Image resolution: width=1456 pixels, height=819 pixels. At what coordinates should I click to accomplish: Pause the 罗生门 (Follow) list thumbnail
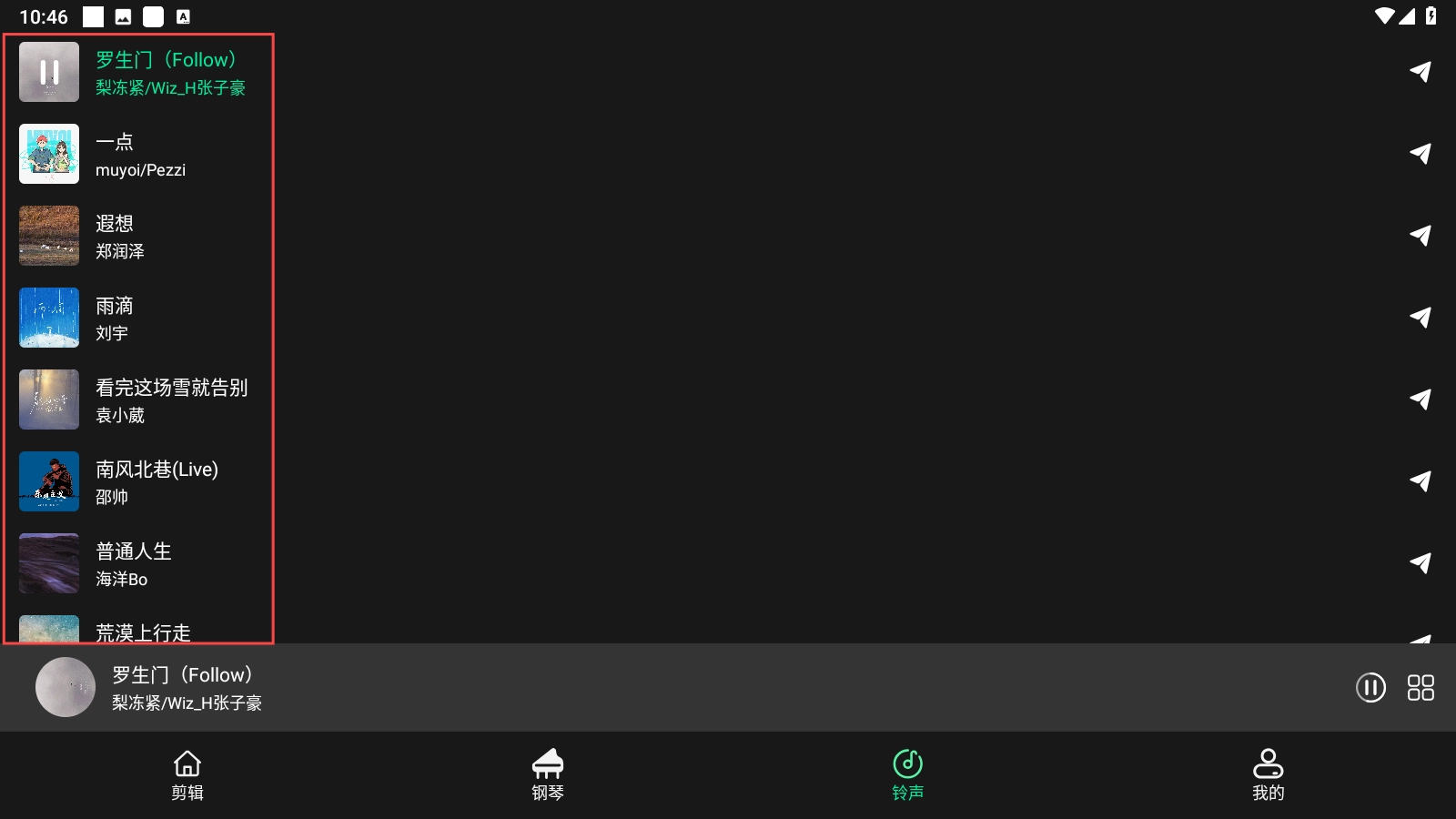(49, 72)
